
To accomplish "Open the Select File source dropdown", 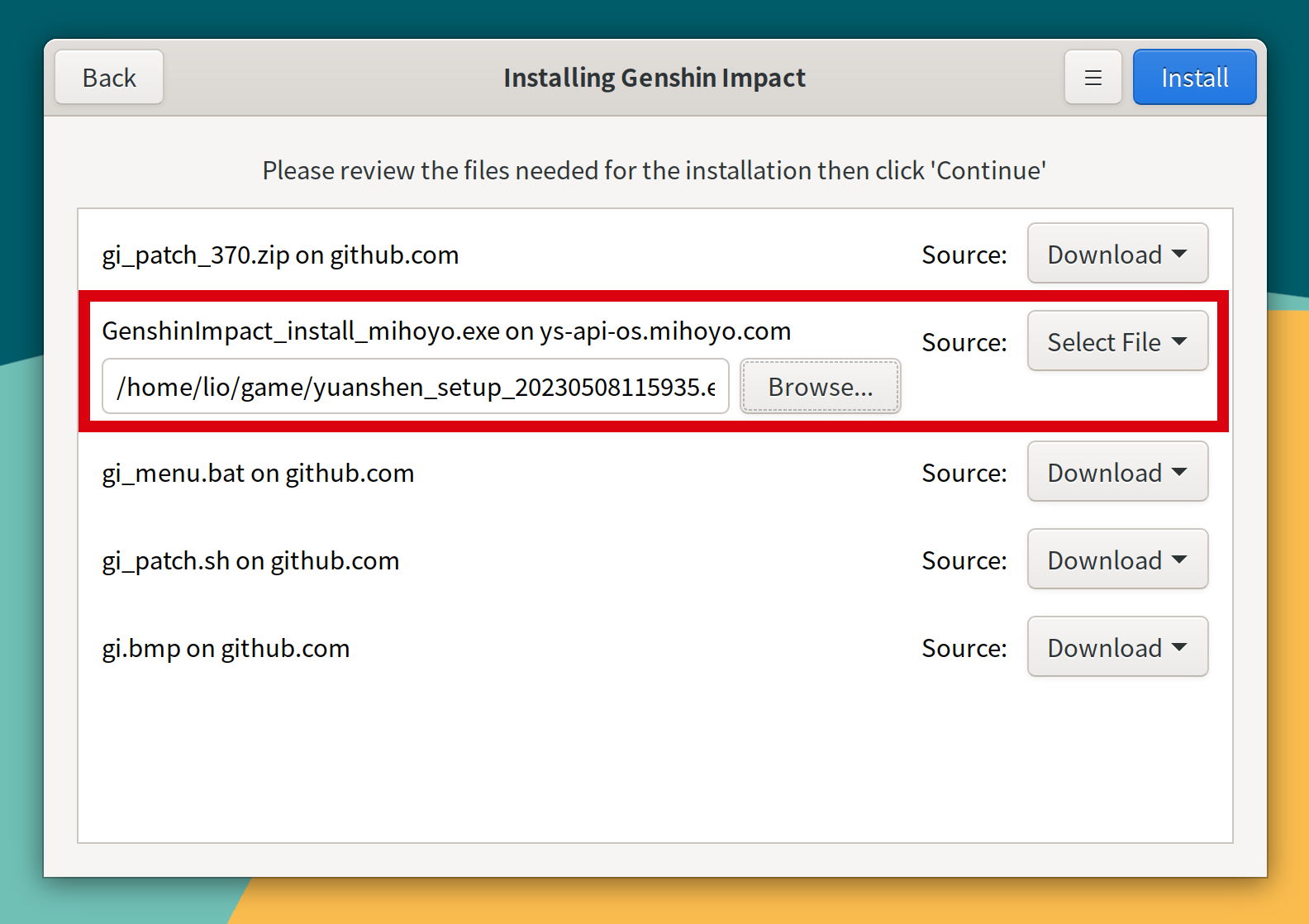I will pyautogui.click(x=1117, y=341).
